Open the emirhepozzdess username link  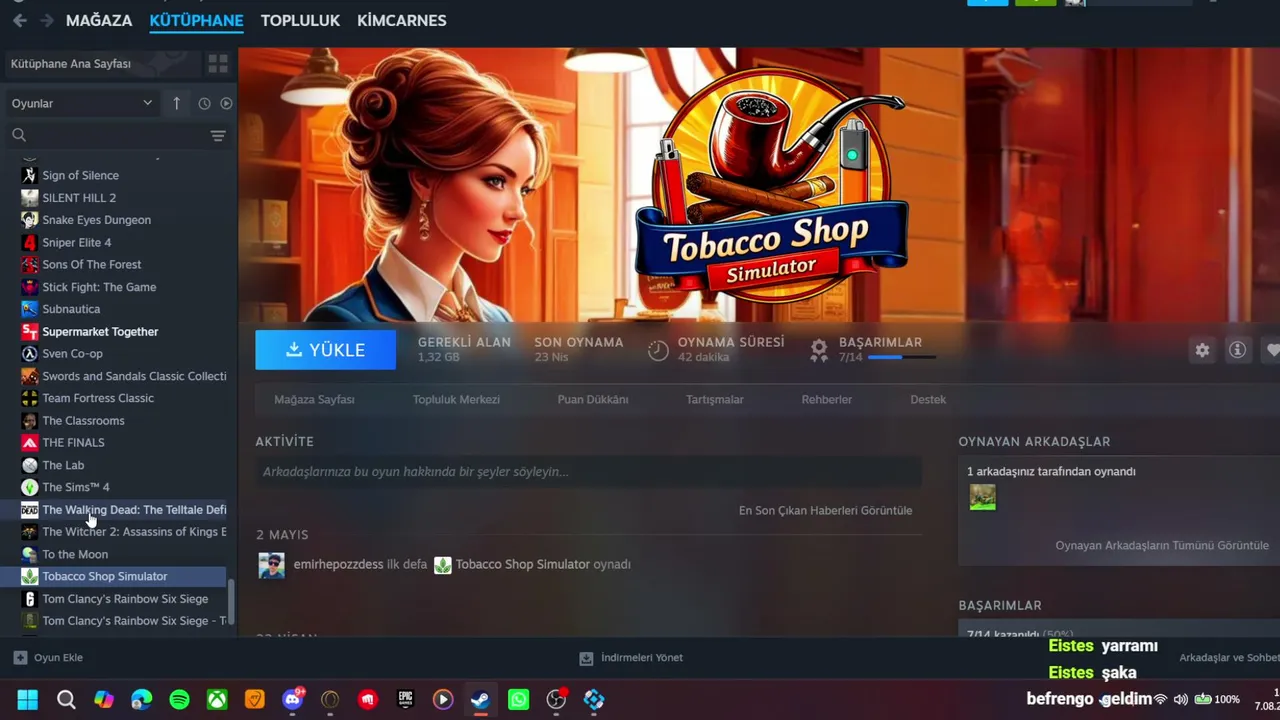point(339,564)
